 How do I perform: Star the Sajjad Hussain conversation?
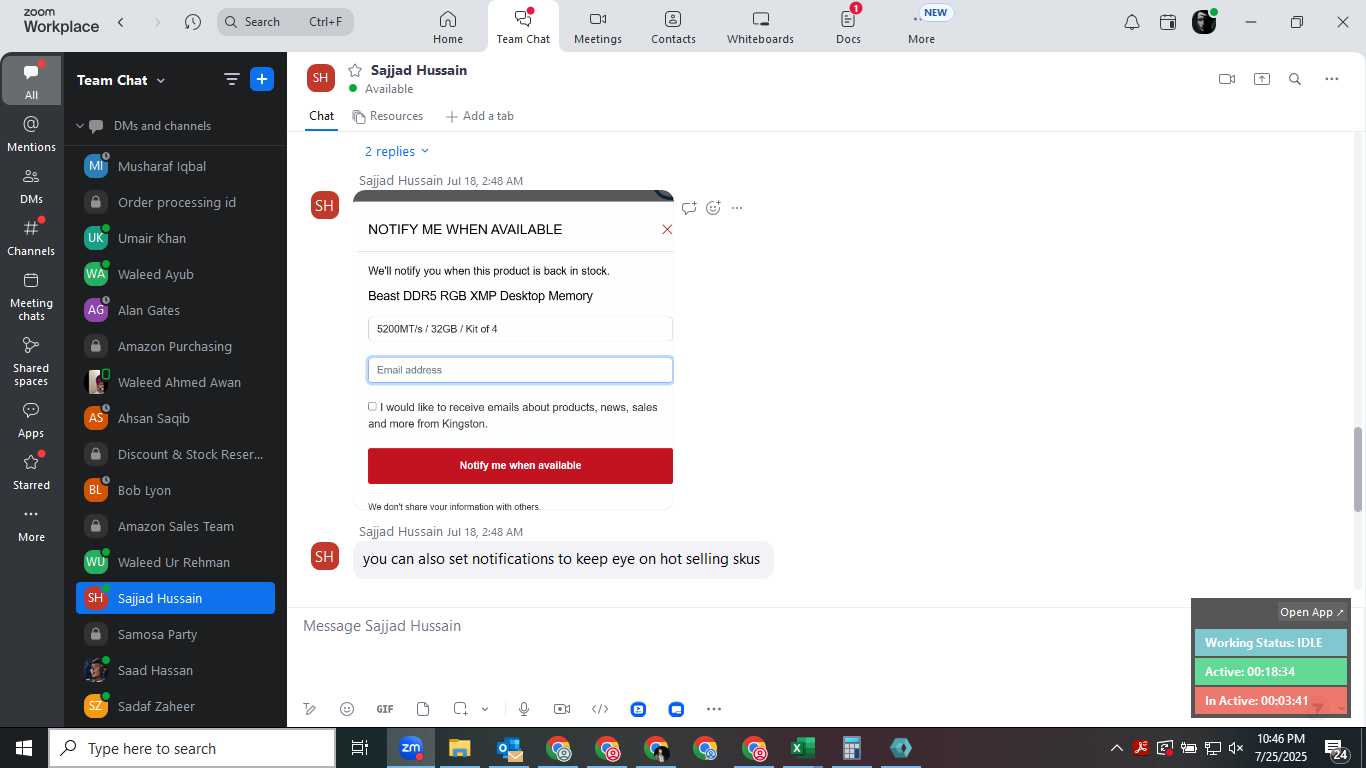354,70
